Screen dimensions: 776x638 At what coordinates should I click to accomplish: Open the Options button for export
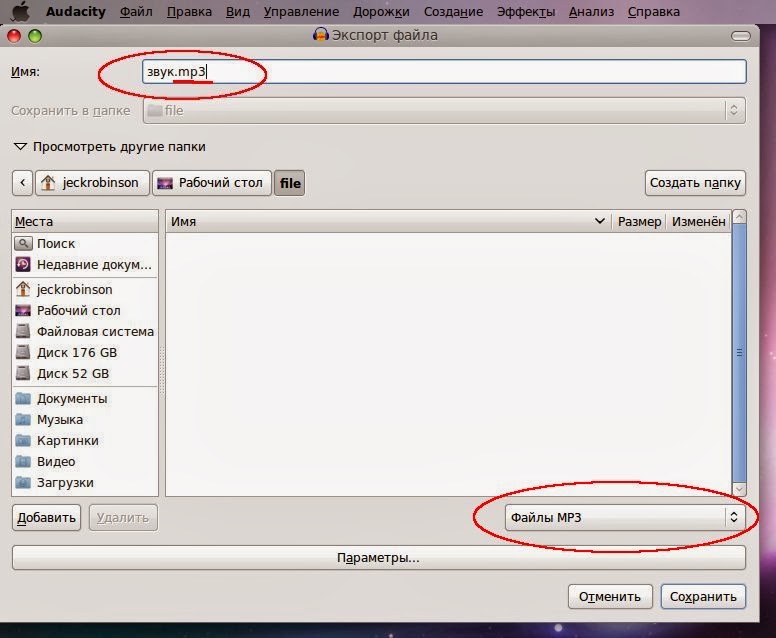[379, 558]
